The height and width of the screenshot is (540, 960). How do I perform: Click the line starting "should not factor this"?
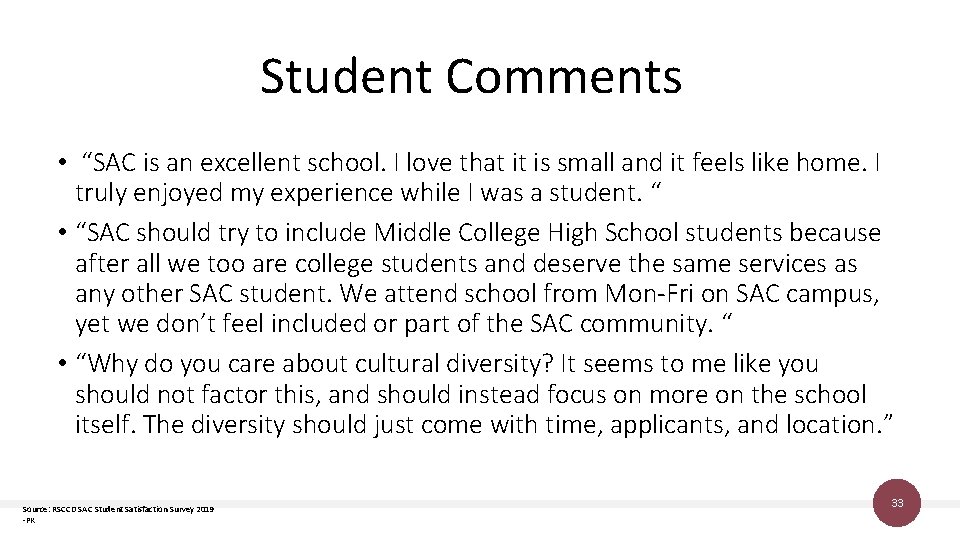coord(470,394)
